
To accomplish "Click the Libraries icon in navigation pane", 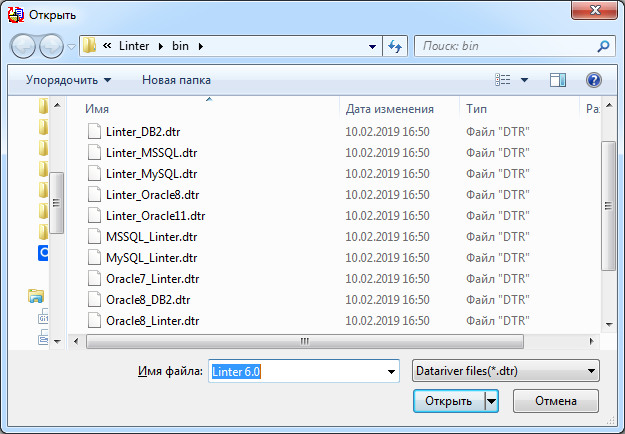I will tap(36, 296).
